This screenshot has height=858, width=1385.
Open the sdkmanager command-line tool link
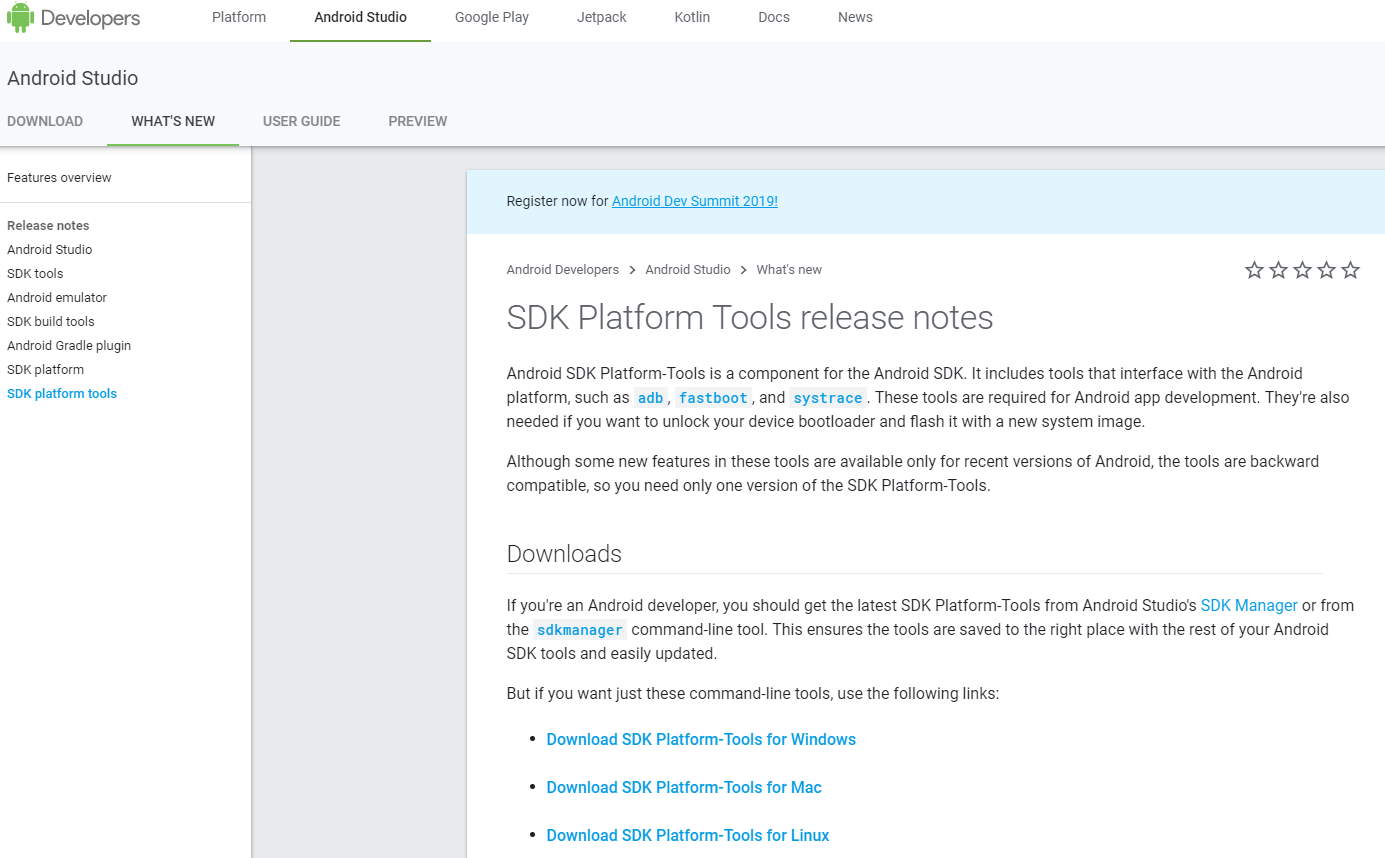pos(580,630)
